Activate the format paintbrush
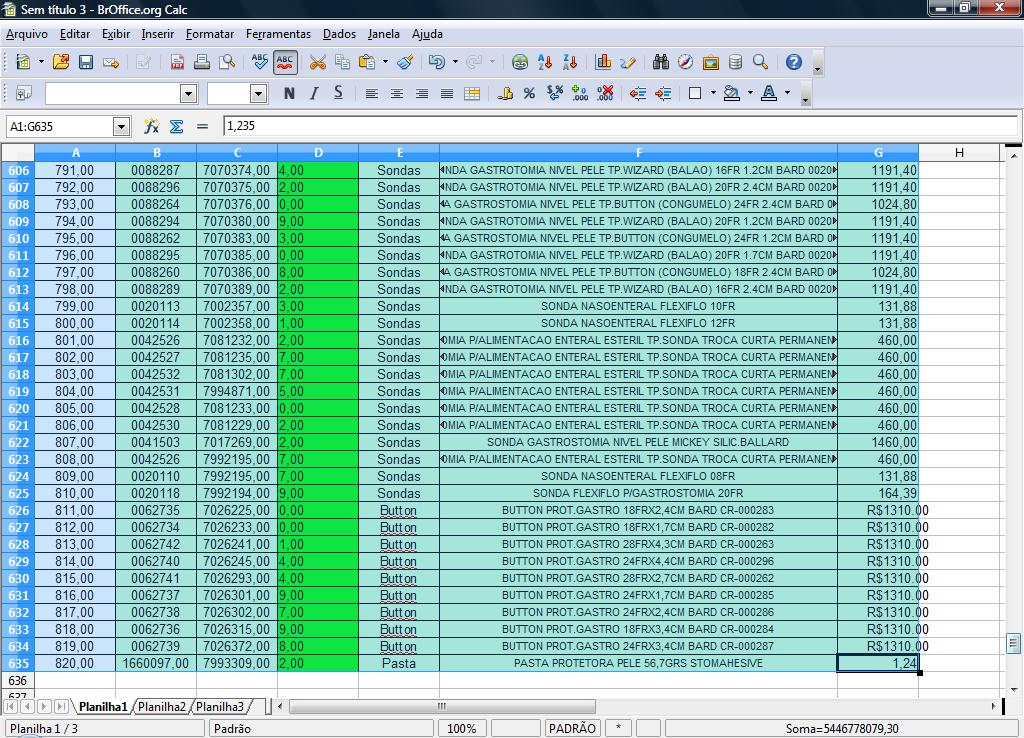The image size is (1024, 738). 406,62
